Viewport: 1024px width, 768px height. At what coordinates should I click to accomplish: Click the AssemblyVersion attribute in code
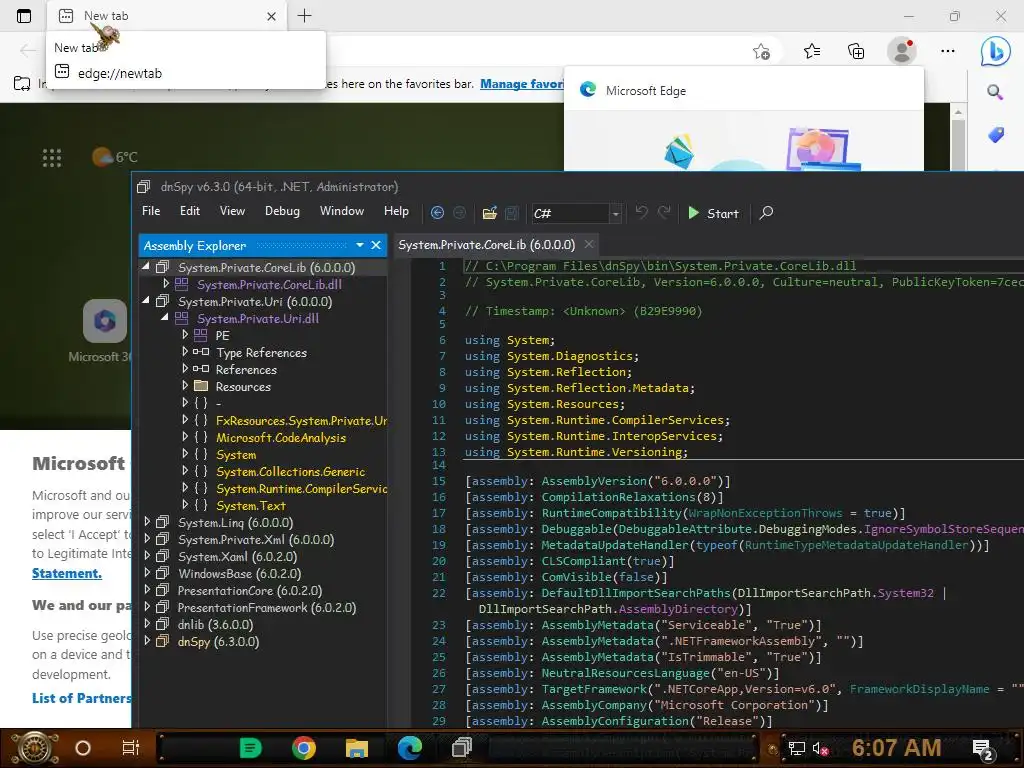594,481
